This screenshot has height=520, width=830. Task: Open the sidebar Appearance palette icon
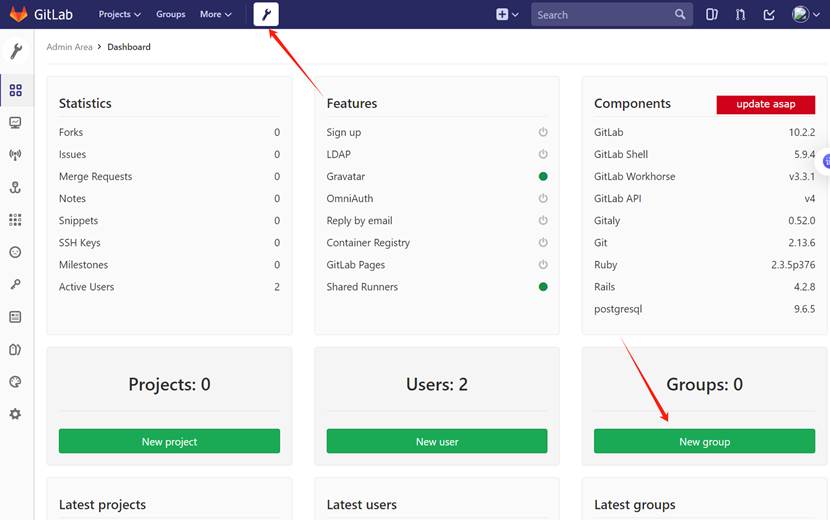click(x=15, y=382)
